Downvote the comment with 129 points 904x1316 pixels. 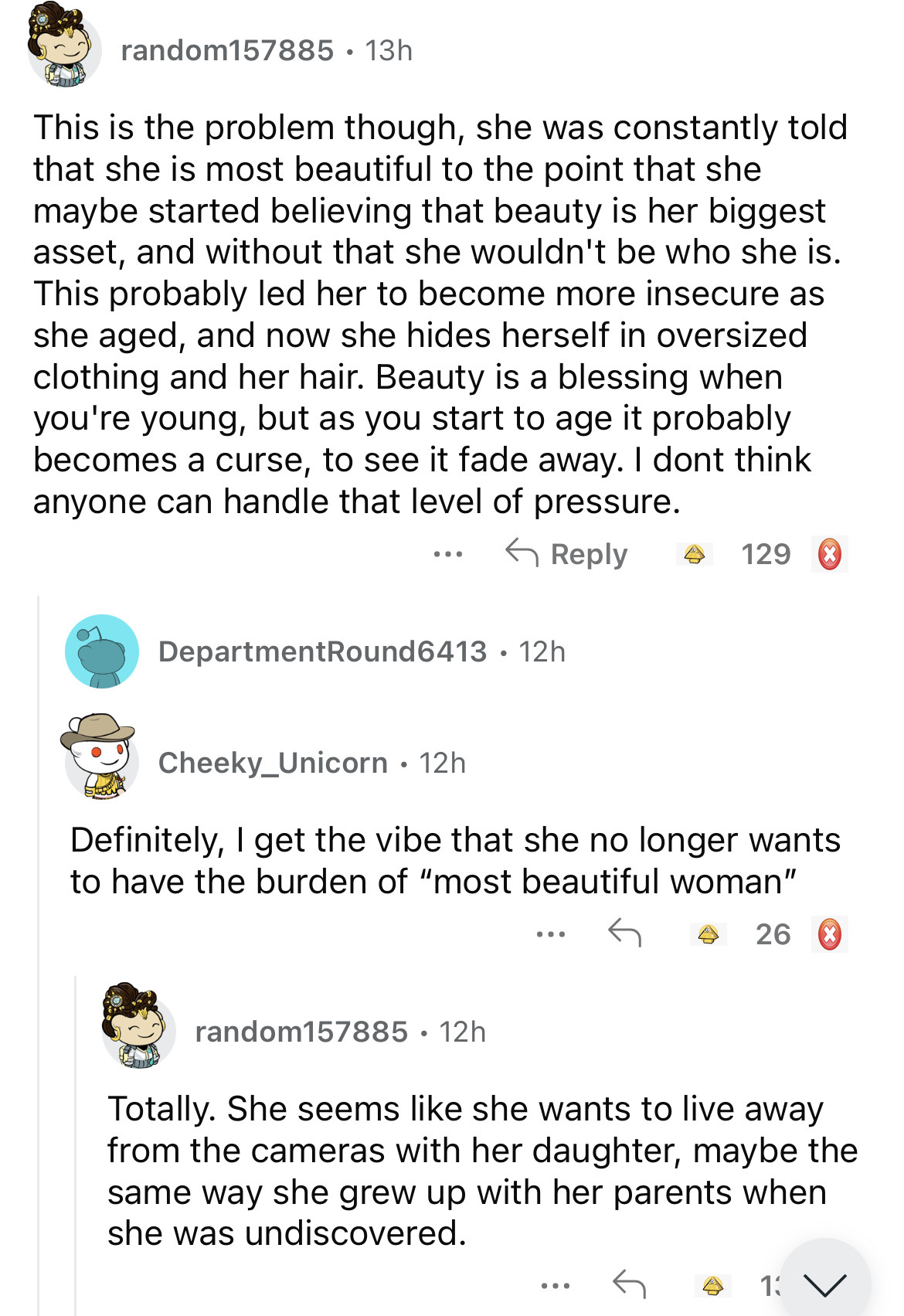829,554
